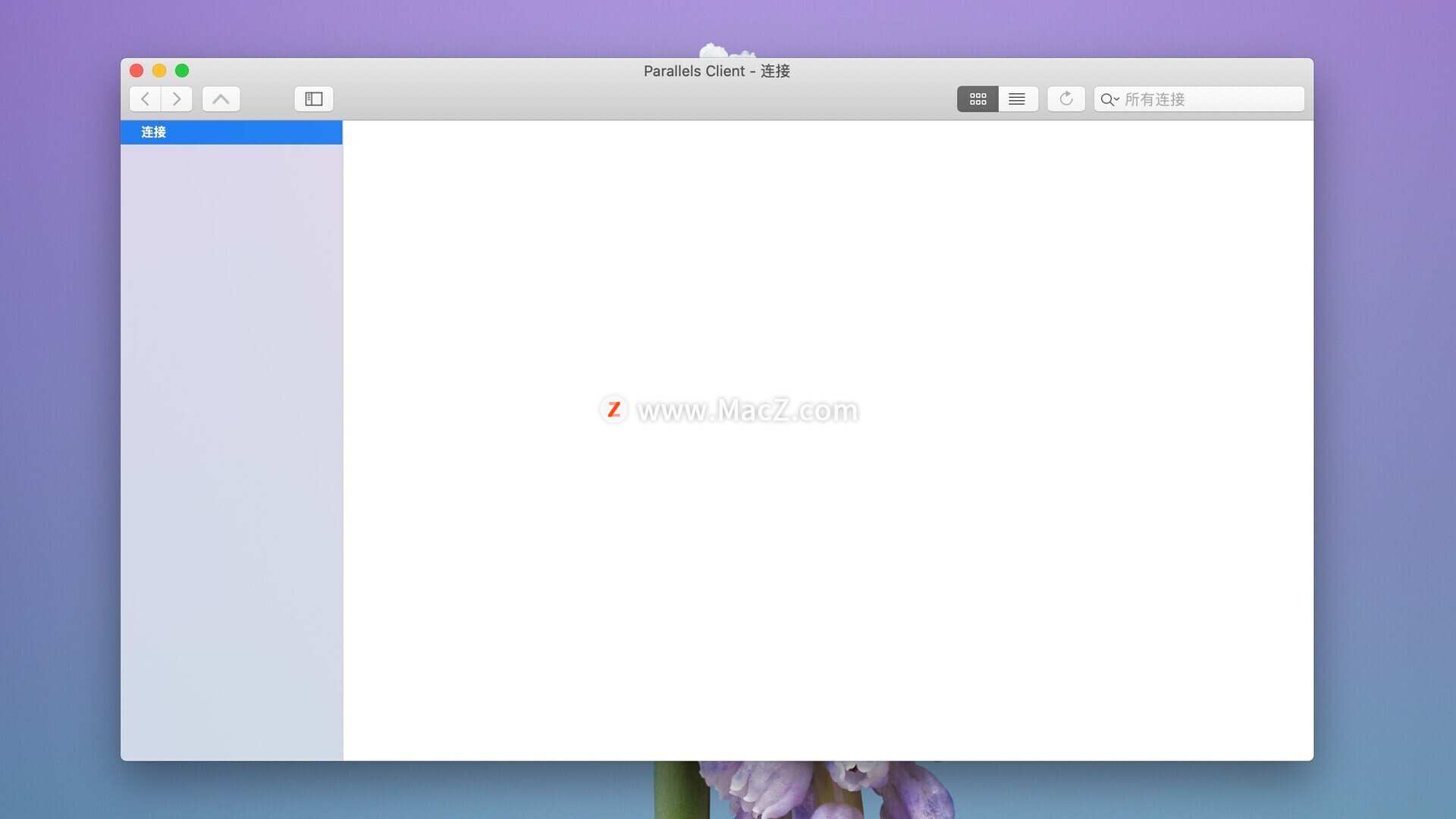The image size is (1456, 819).
Task: Go back with the left arrow button
Action: click(145, 99)
